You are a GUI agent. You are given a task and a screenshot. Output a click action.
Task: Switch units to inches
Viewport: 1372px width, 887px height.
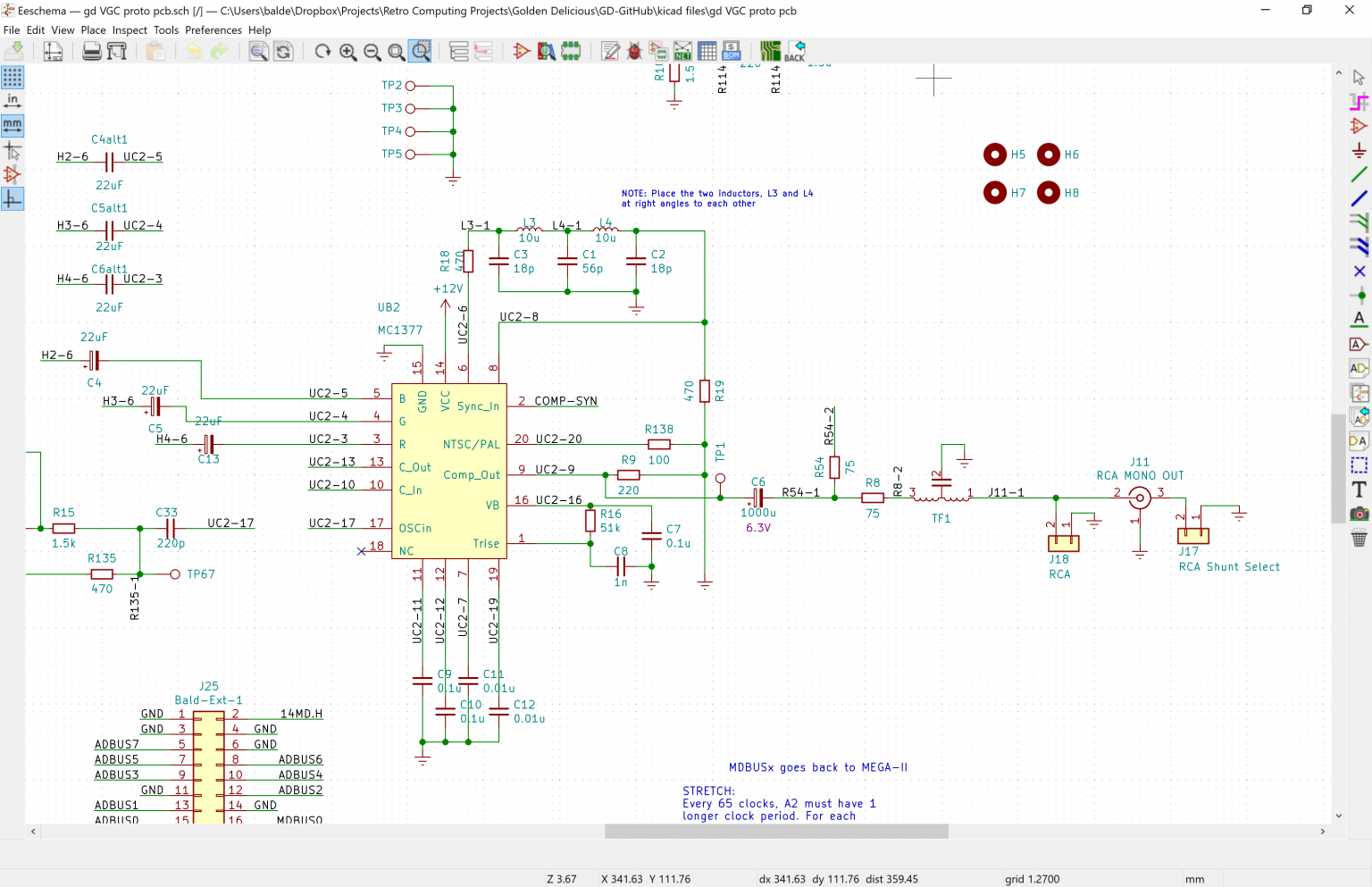(13, 101)
